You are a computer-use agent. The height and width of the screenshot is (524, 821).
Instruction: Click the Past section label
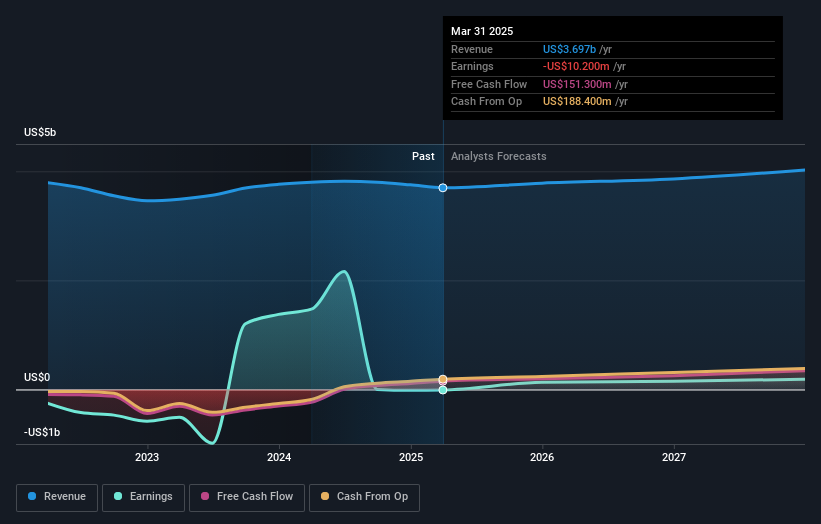coord(423,157)
